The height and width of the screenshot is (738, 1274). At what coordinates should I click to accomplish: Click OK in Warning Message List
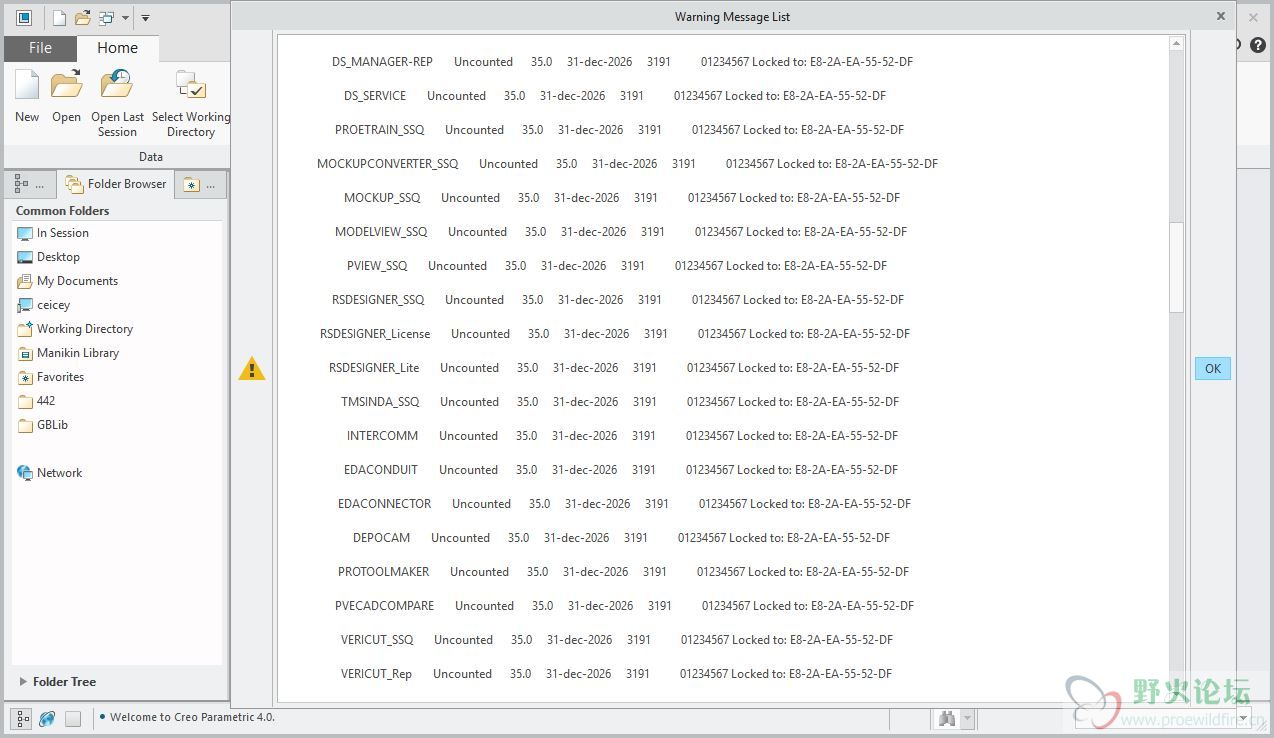pyautogui.click(x=1212, y=369)
